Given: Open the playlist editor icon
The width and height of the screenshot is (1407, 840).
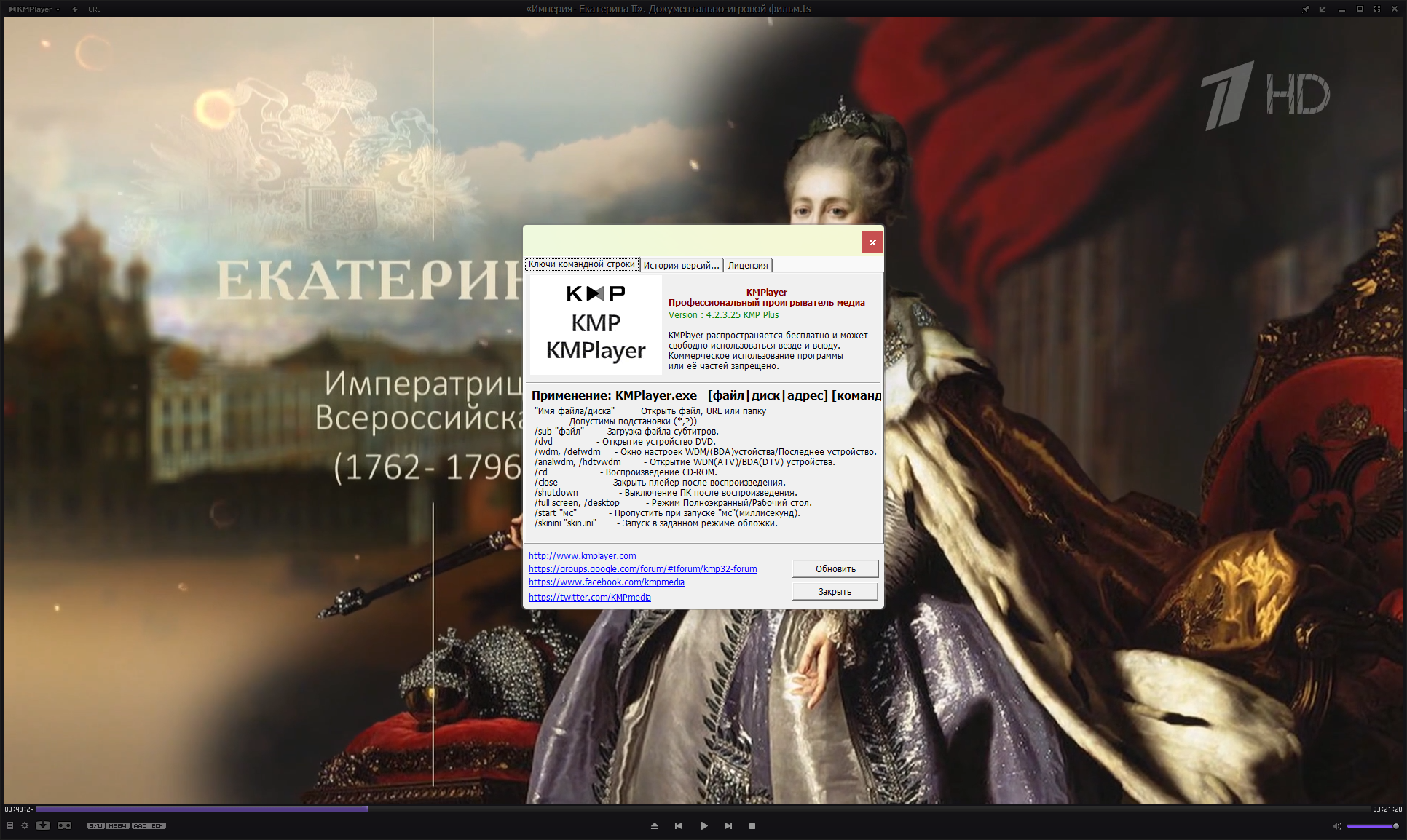Looking at the screenshot, I should click(10, 825).
